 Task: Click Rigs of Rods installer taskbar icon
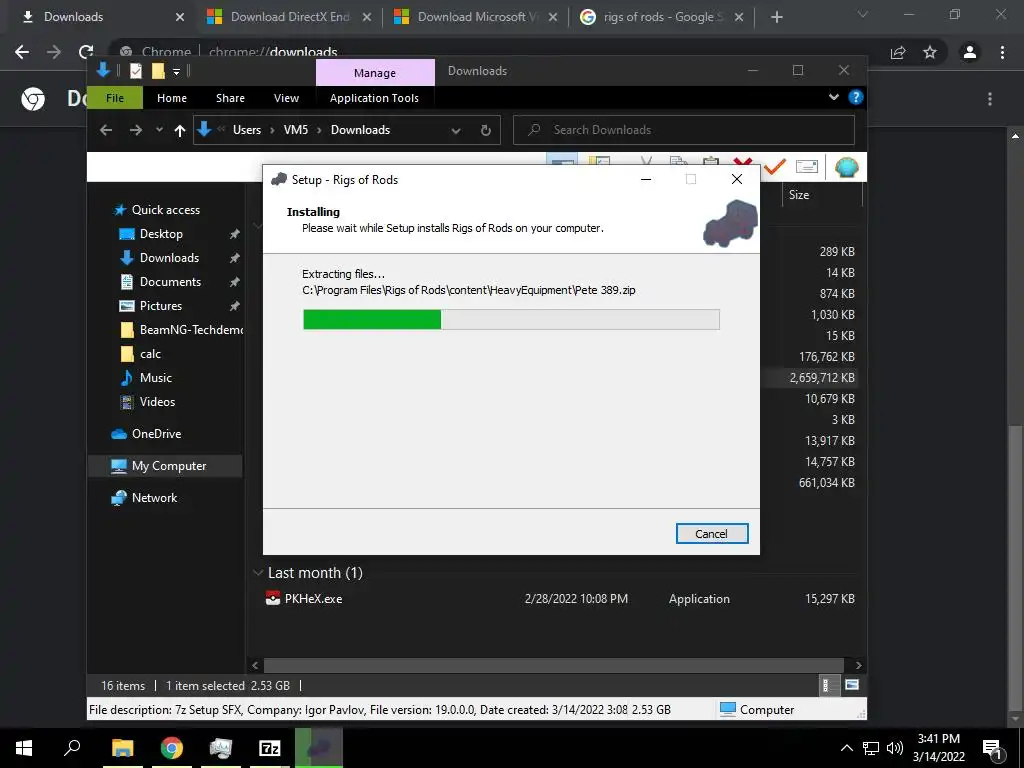coord(319,748)
